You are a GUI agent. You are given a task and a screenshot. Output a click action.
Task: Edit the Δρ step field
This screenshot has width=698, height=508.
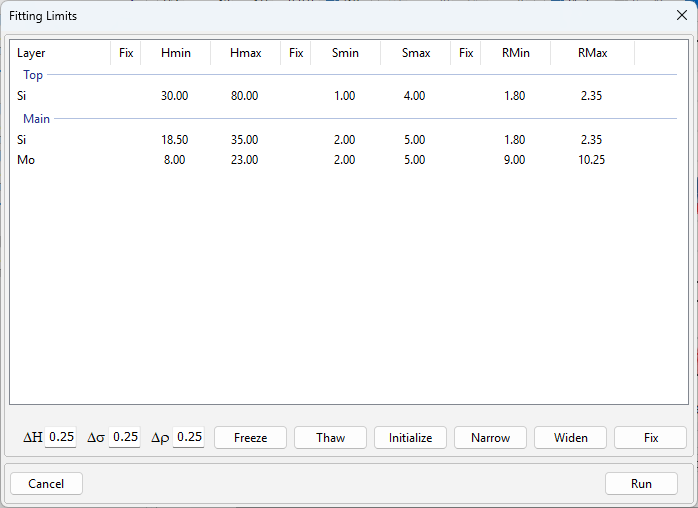pyautogui.click(x=189, y=437)
